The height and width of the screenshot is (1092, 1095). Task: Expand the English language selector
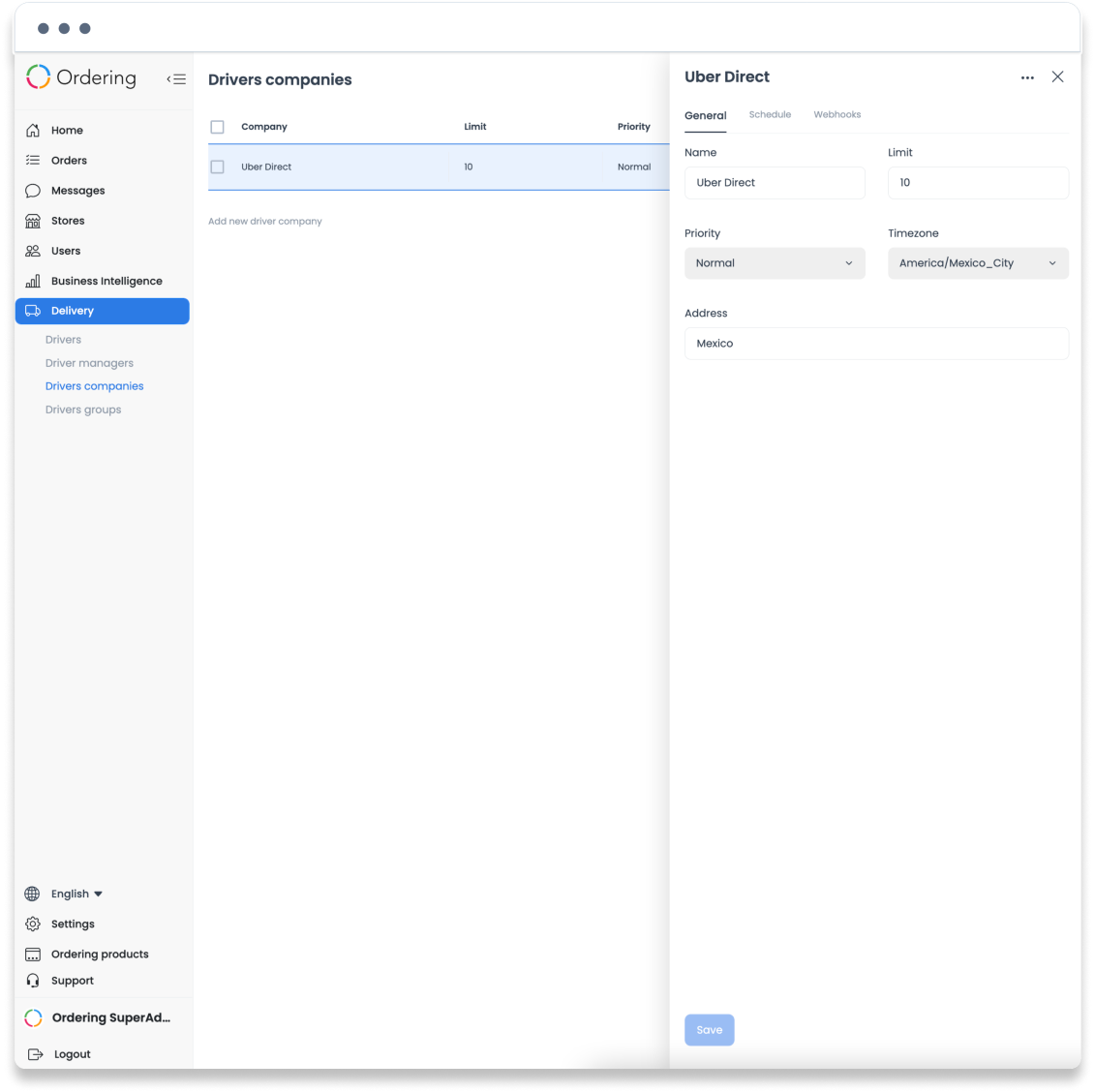[76, 894]
